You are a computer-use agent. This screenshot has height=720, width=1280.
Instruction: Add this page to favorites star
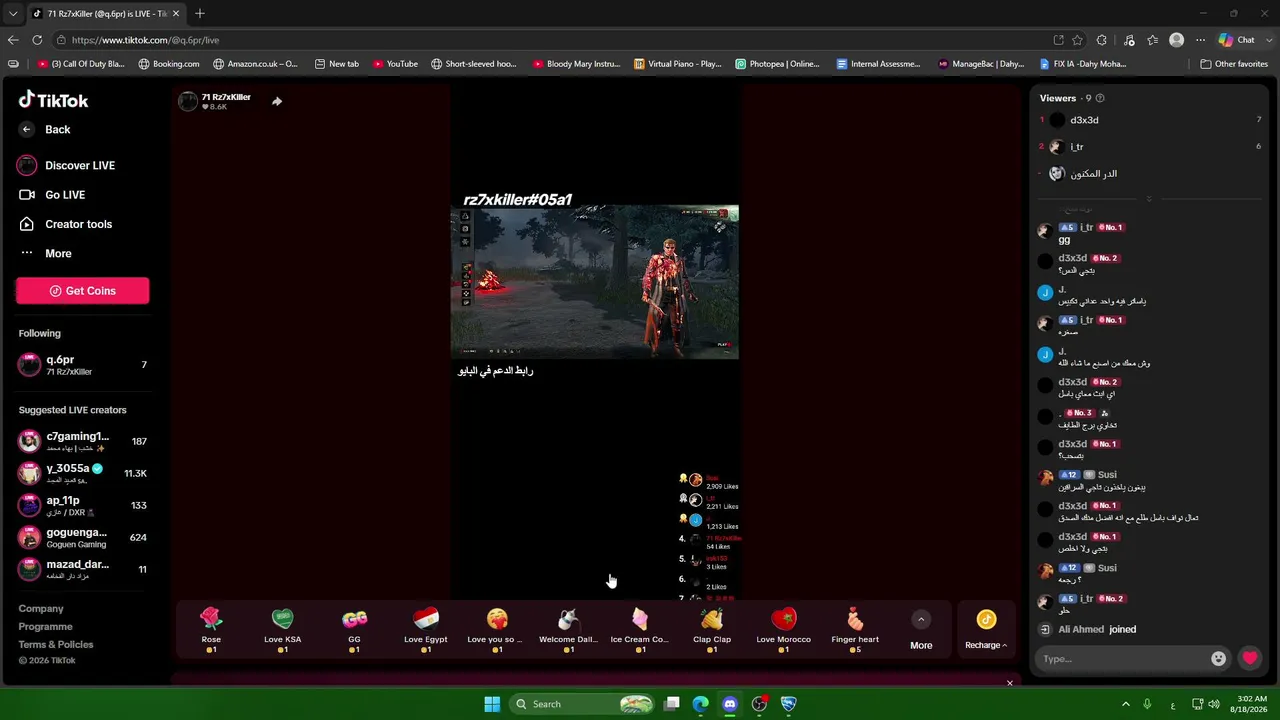[1077, 40]
